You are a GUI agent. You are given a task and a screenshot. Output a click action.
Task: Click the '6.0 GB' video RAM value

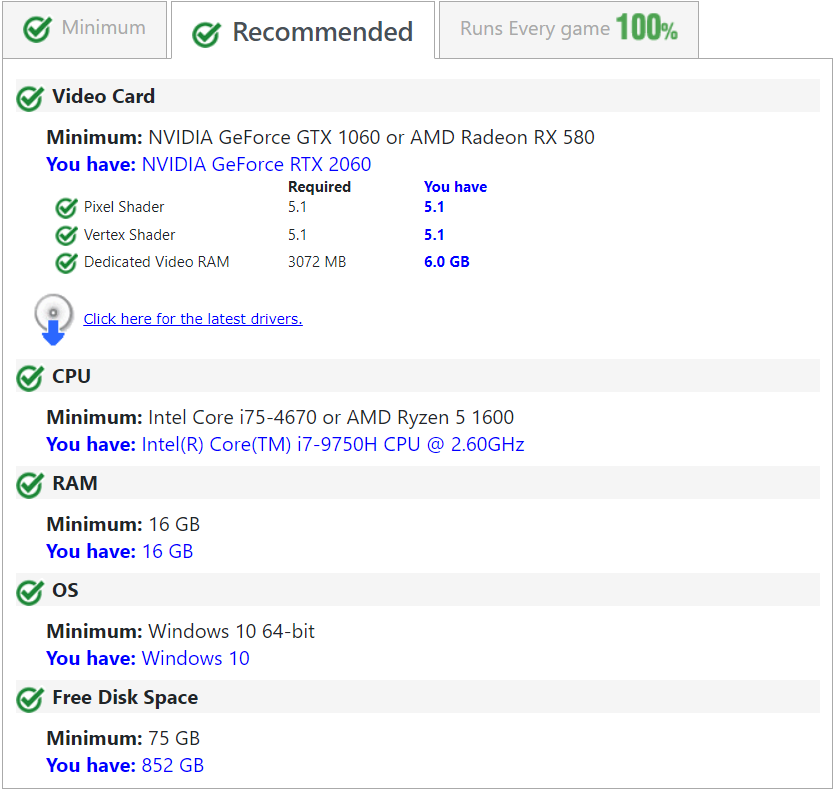point(447,262)
